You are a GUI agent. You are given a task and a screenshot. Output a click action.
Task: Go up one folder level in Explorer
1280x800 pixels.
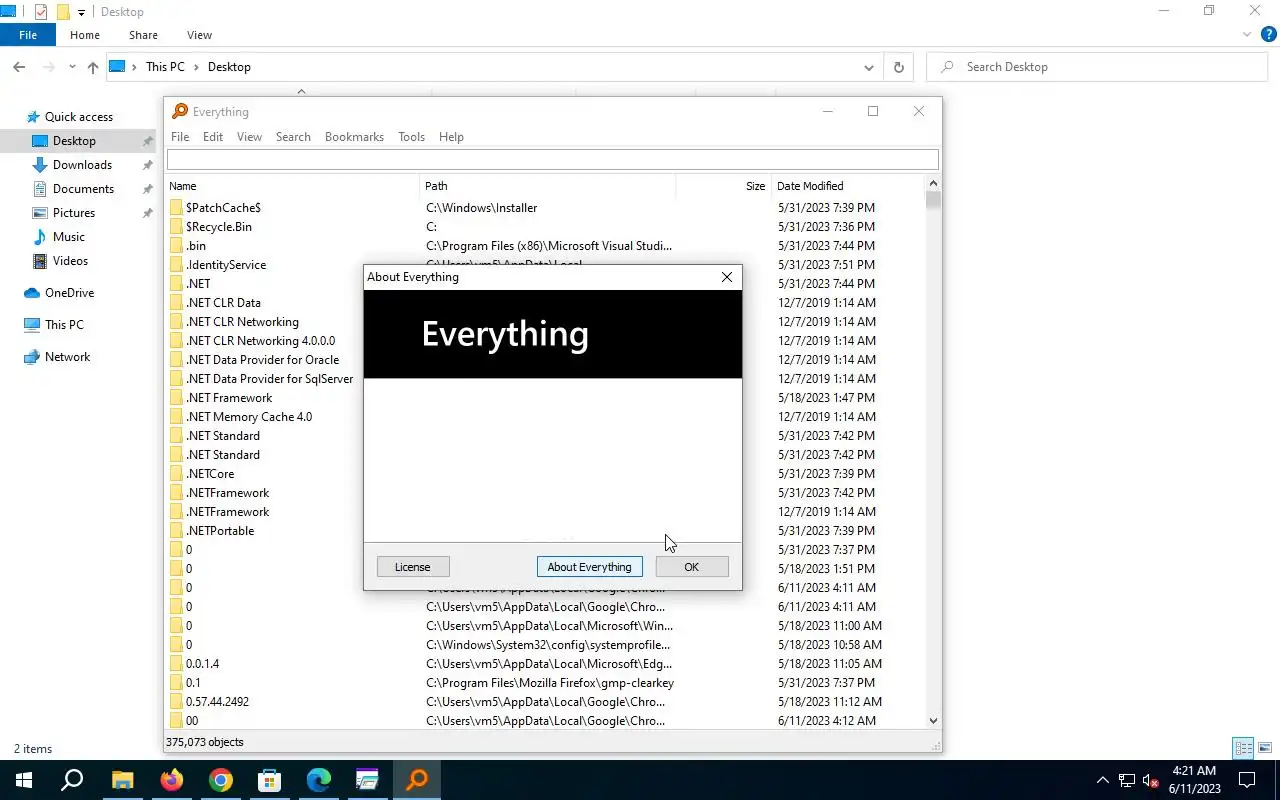[x=93, y=67]
